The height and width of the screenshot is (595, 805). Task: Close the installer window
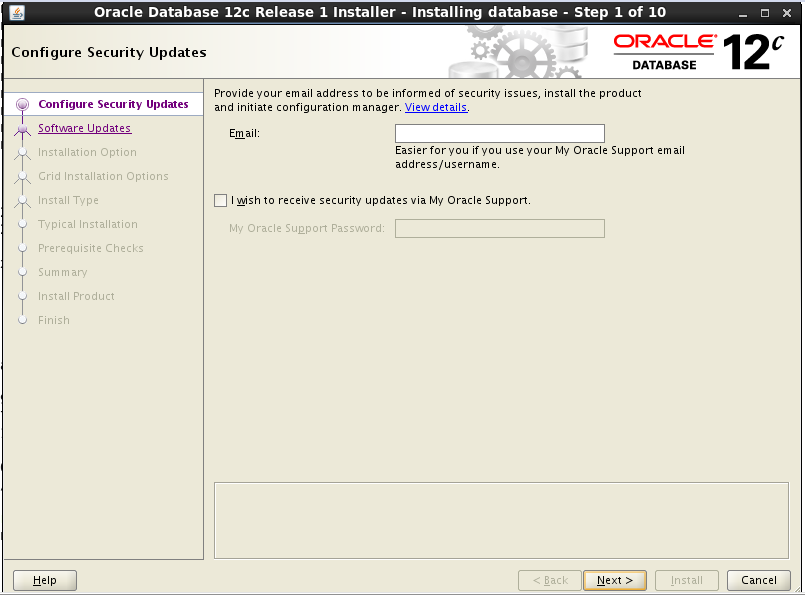[x=787, y=13]
